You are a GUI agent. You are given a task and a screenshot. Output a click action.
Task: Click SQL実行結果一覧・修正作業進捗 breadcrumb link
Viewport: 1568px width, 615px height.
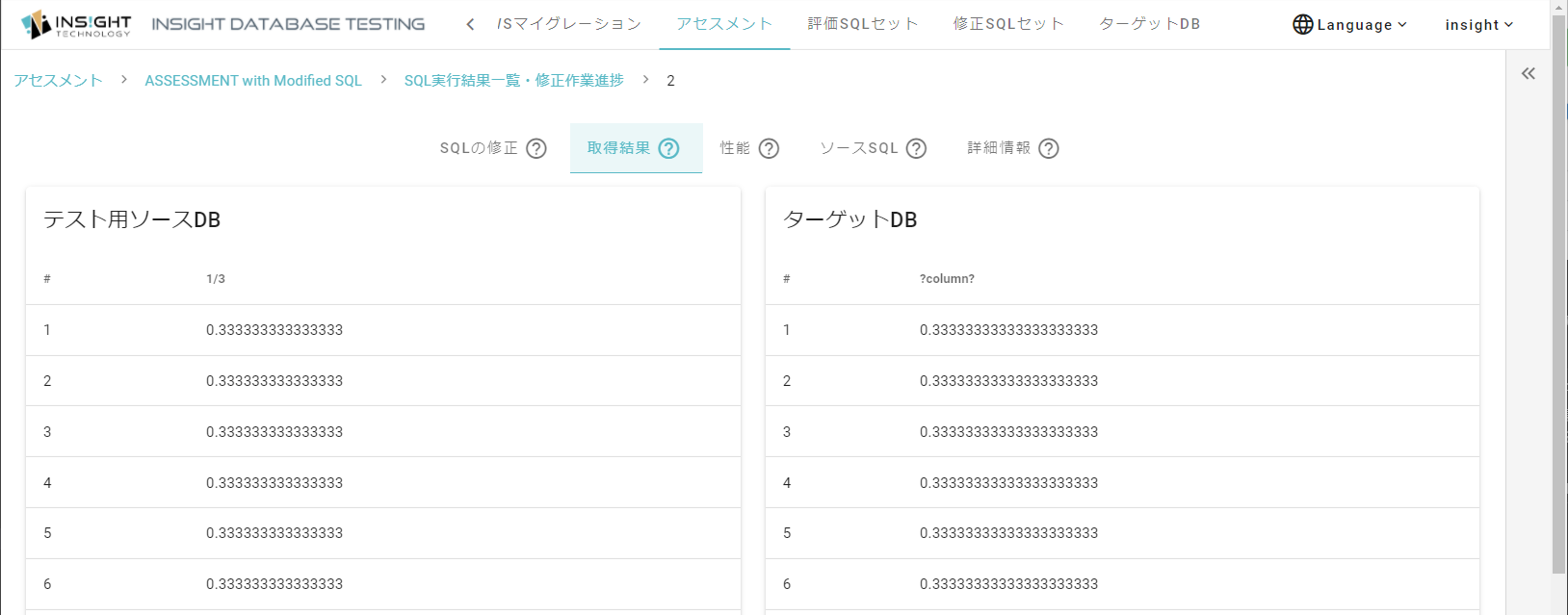(514, 81)
